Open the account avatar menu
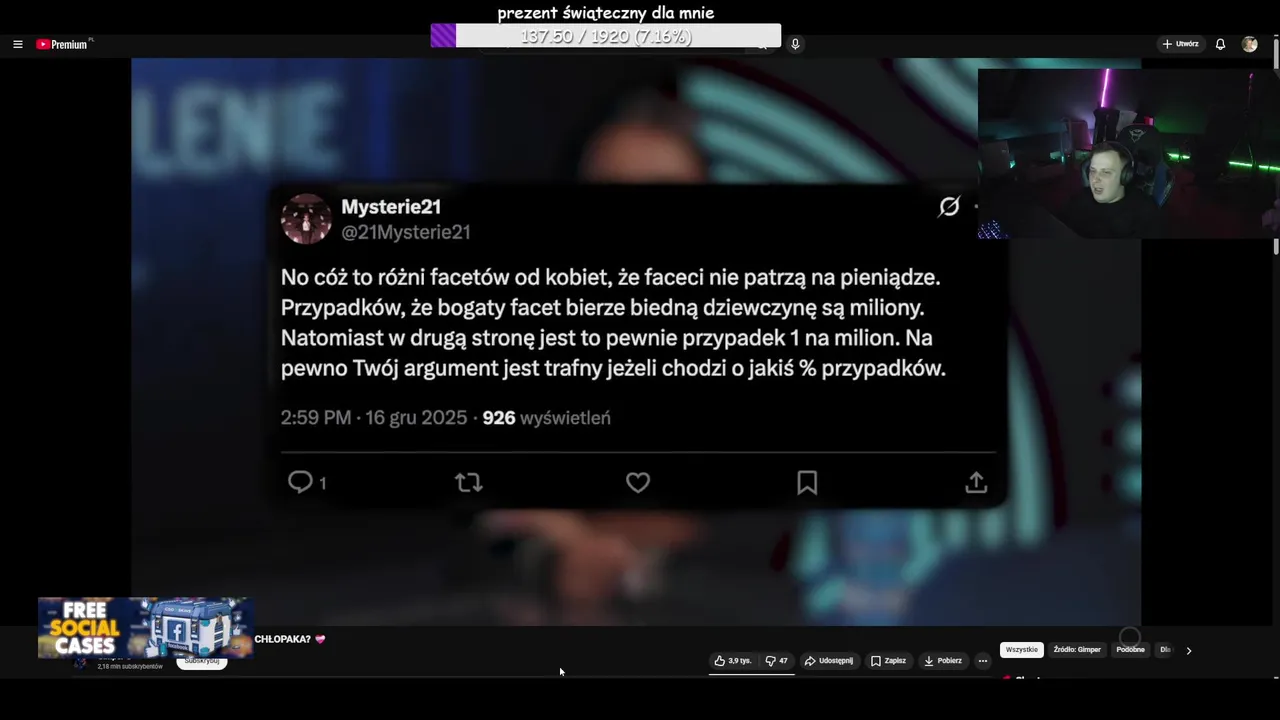1280x720 pixels. [x=1249, y=44]
